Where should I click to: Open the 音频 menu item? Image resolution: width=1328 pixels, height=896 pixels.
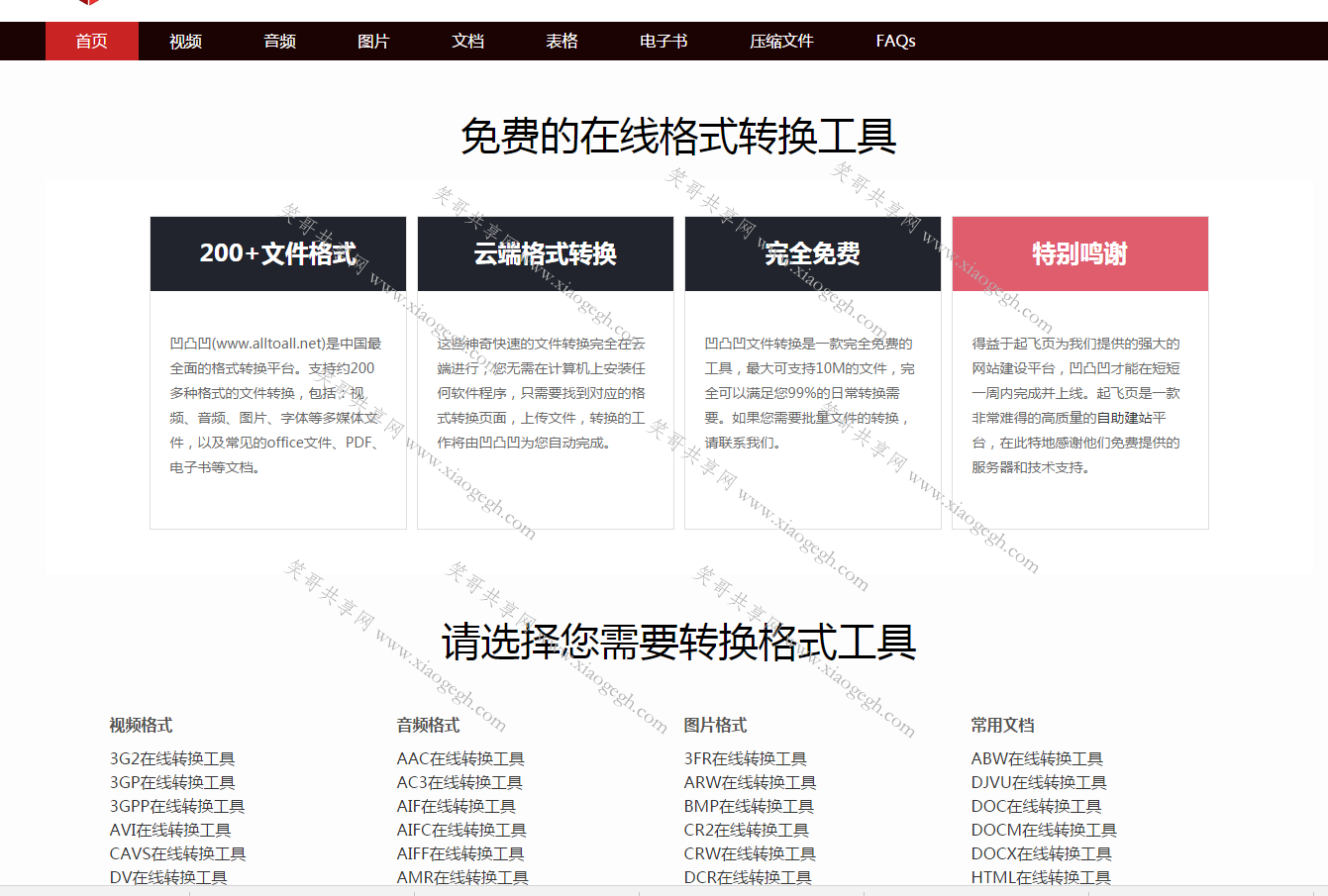pyautogui.click(x=280, y=41)
